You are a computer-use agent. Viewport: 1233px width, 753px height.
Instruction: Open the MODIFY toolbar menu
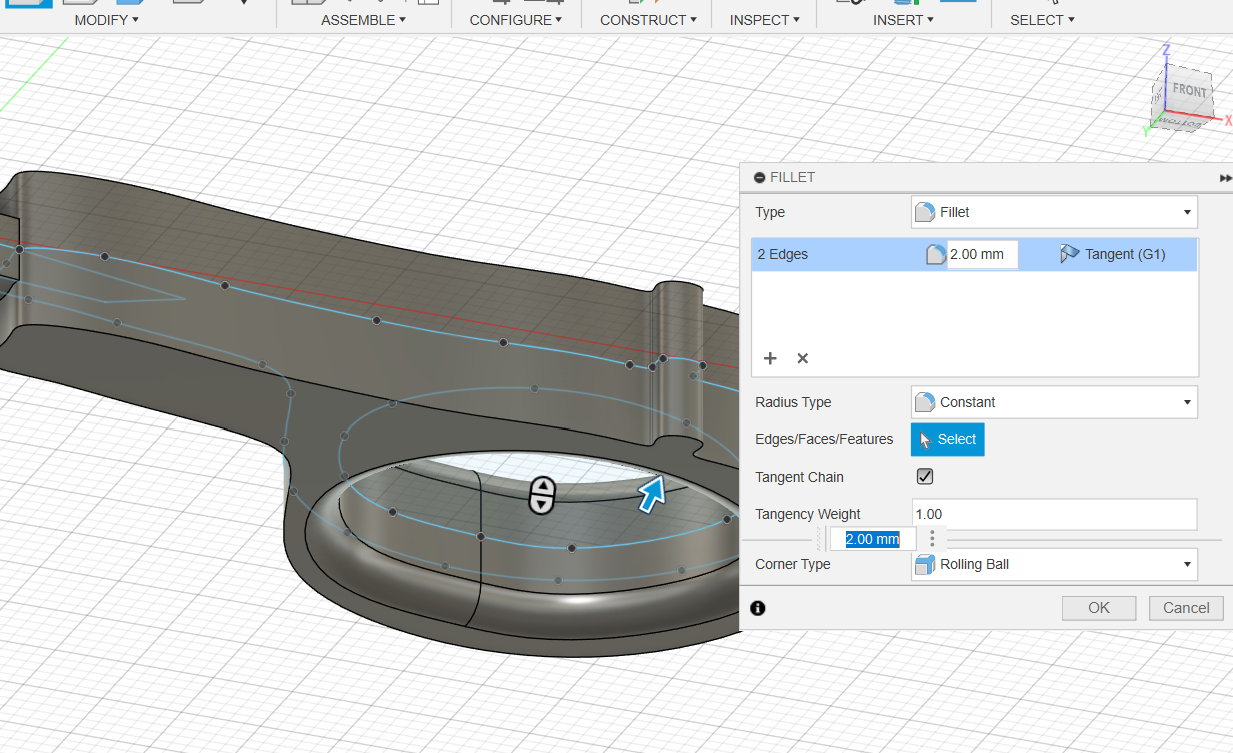(x=106, y=20)
